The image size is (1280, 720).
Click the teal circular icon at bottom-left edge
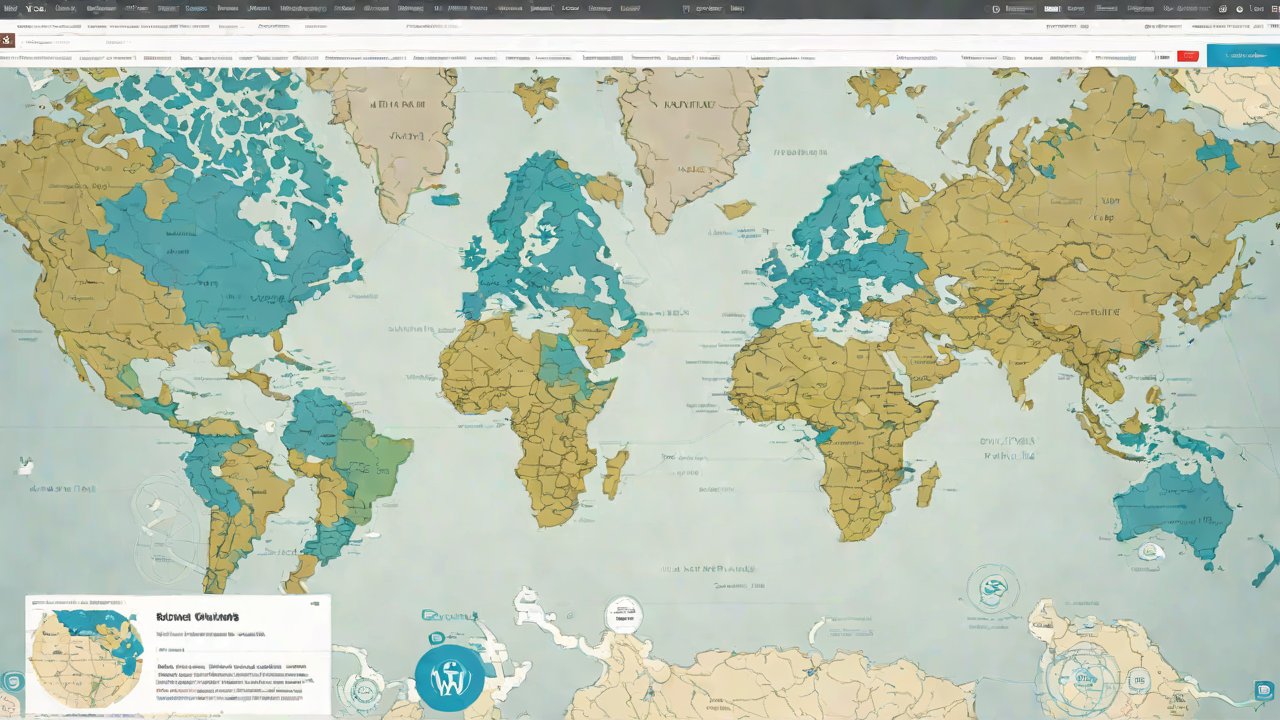click(x=13, y=681)
